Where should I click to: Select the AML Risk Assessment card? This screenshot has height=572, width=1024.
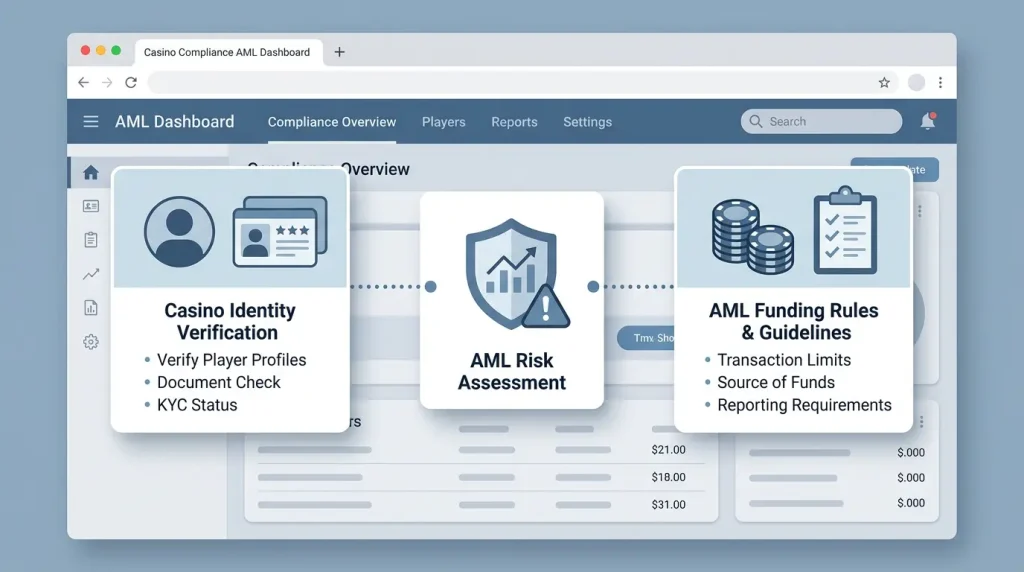pos(511,300)
